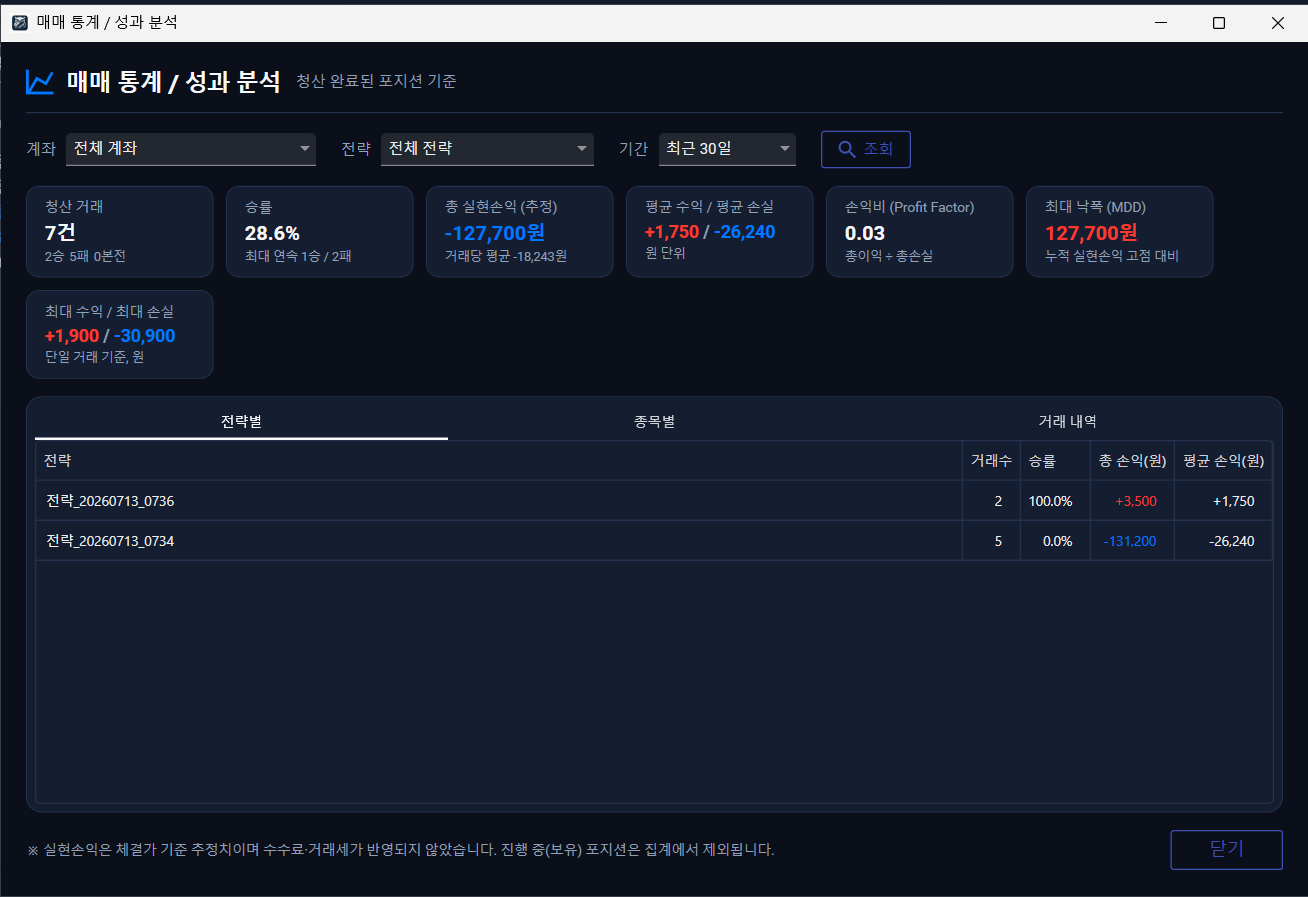Select the row 전략_20260713_0734
1308x897 pixels.
[654, 541]
